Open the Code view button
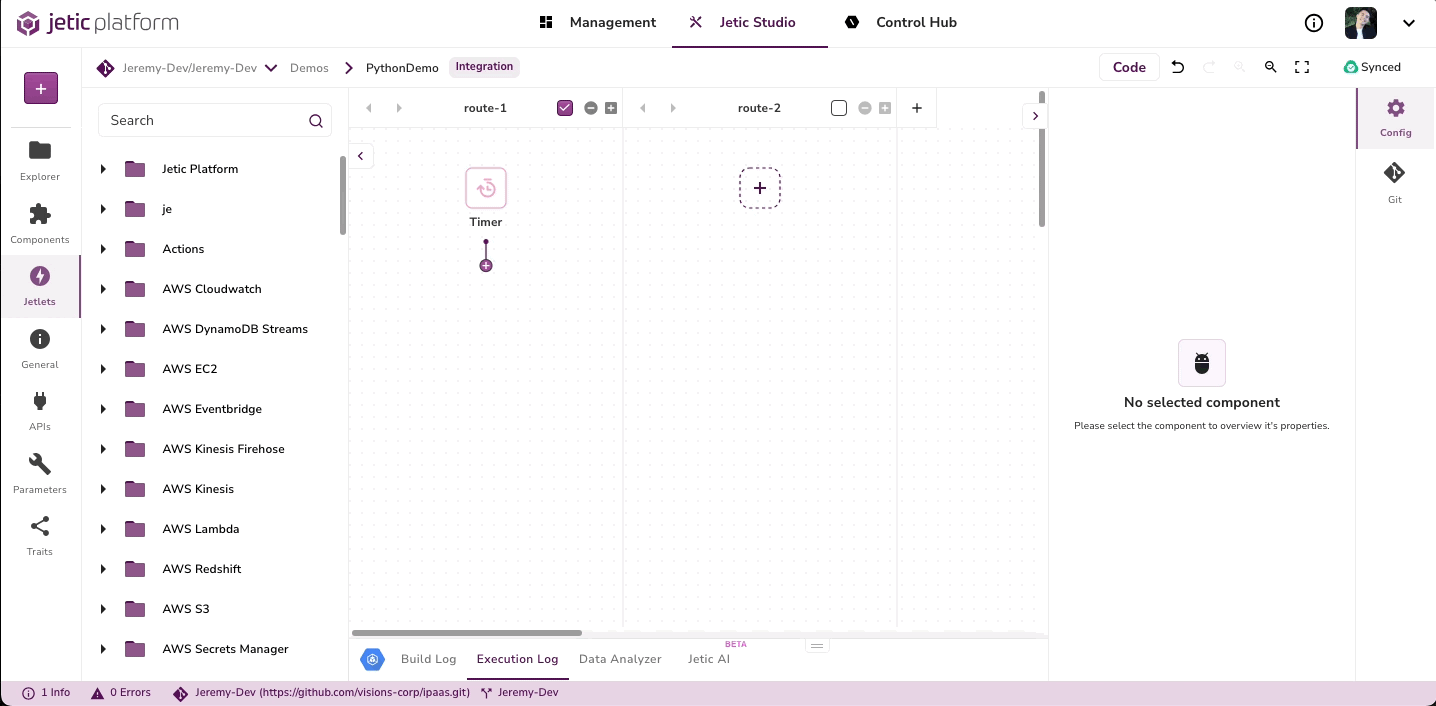1436x706 pixels. [1129, 67]
